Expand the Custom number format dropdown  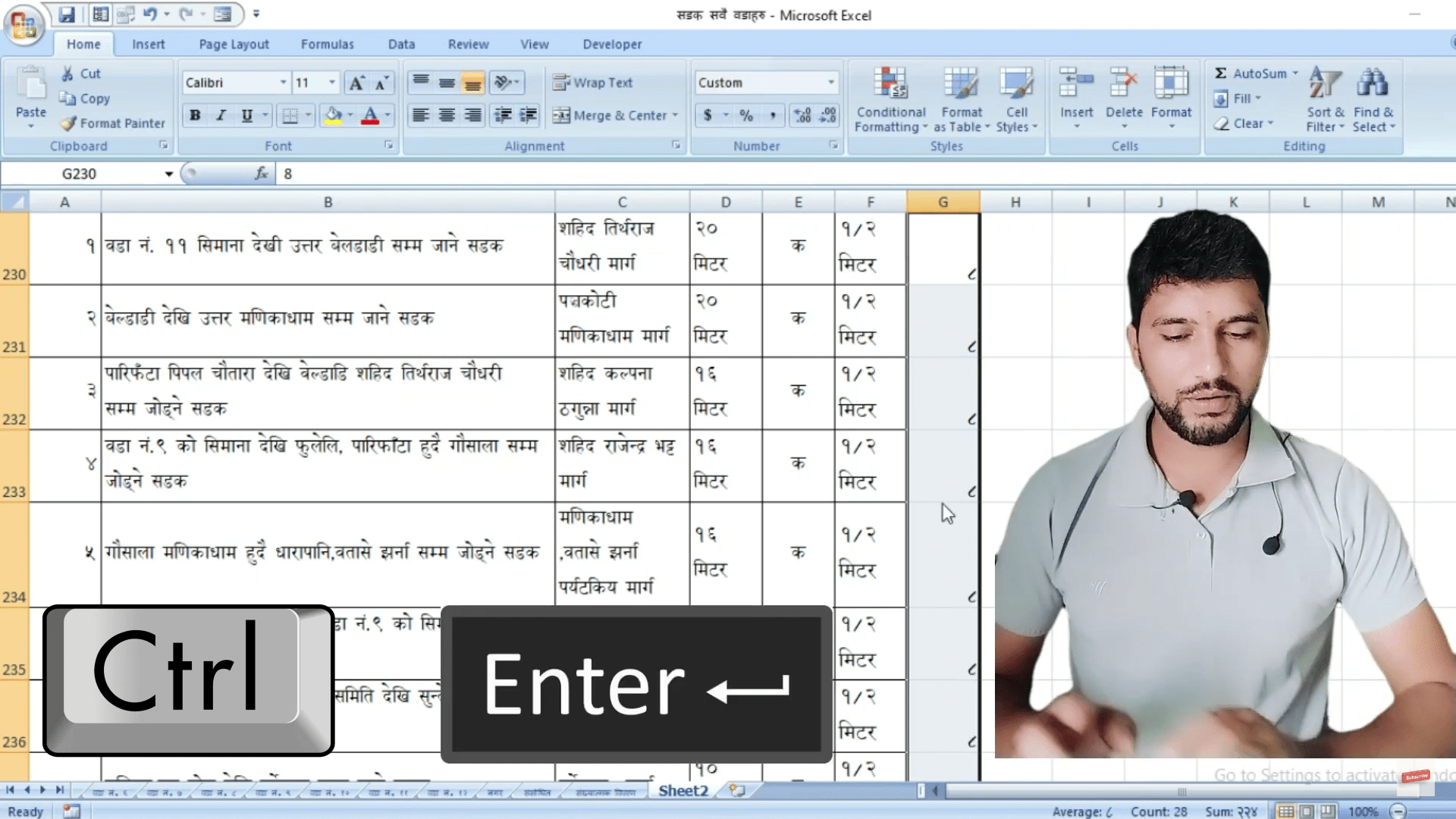click(x=831, y=83)
